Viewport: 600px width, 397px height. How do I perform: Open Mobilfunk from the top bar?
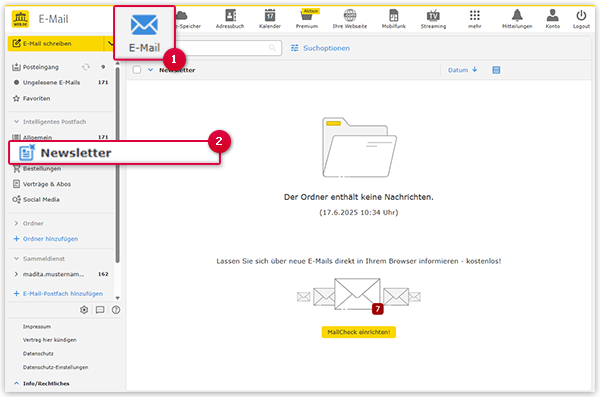[x=393, y=19]
